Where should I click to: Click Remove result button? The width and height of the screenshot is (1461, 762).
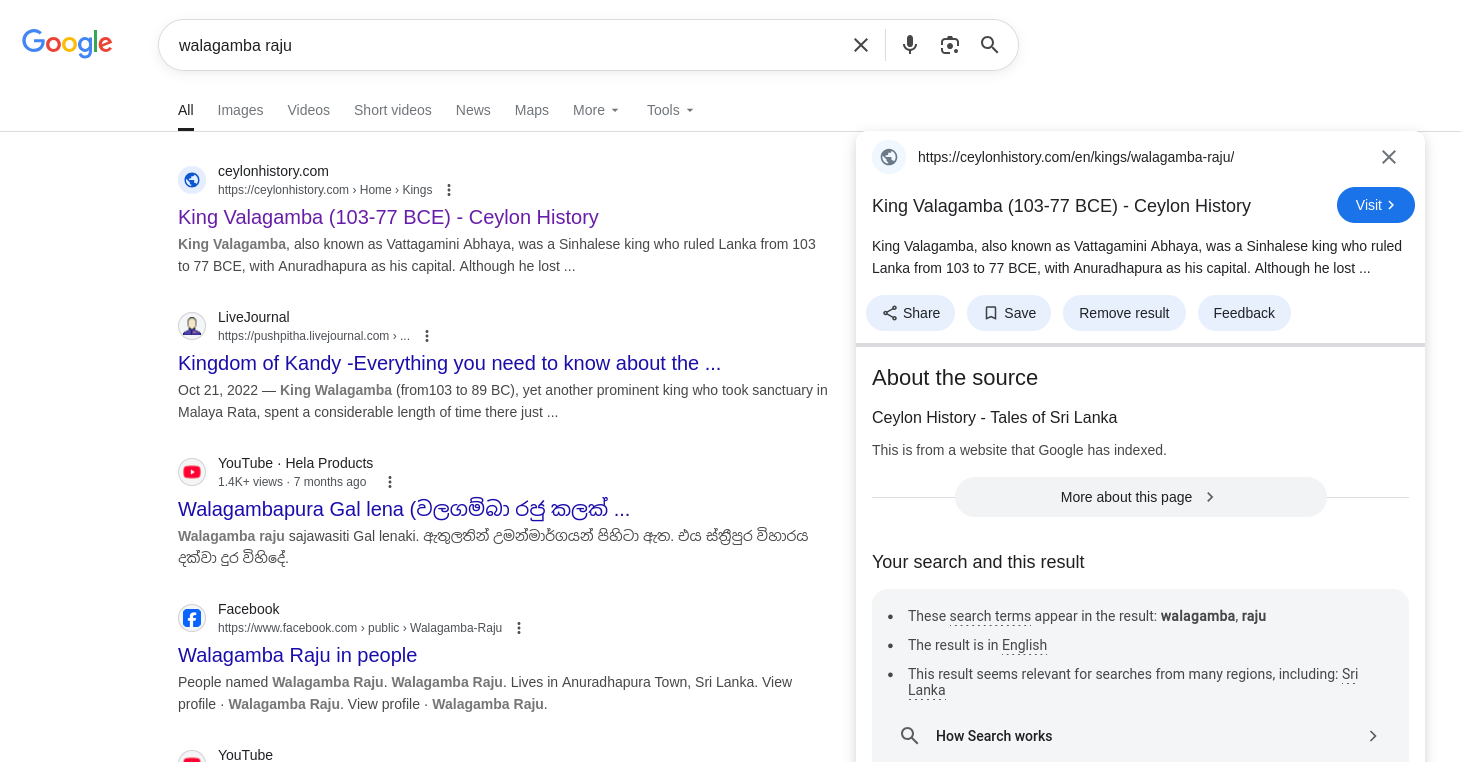pyautogui.click(x=1124, y=313)
